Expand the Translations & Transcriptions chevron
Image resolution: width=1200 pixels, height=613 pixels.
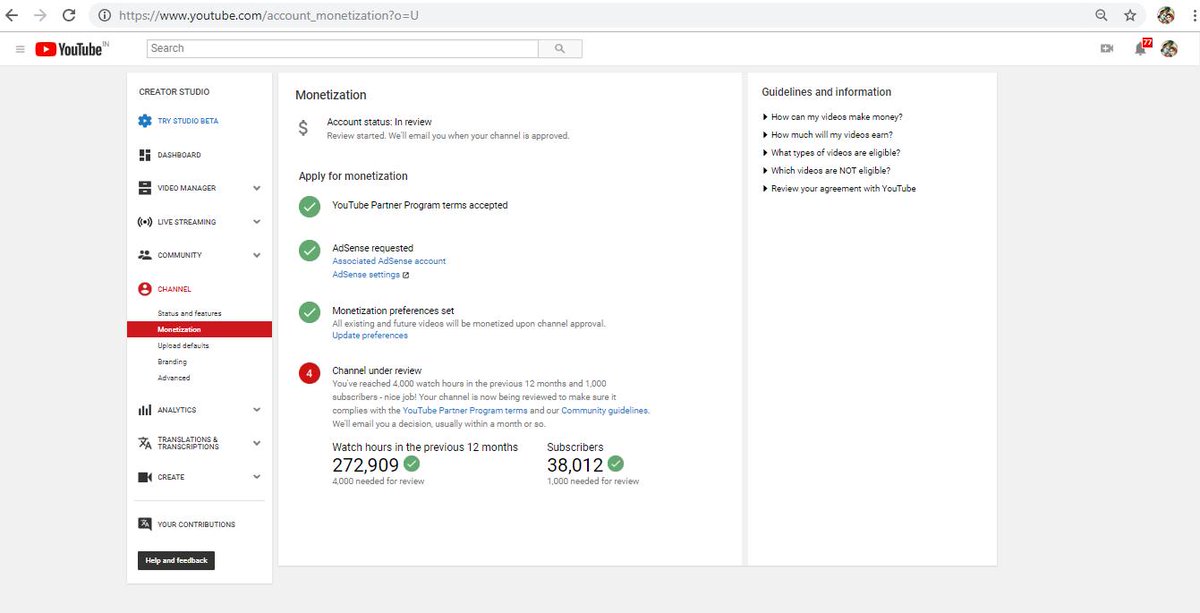click(257, 443)
